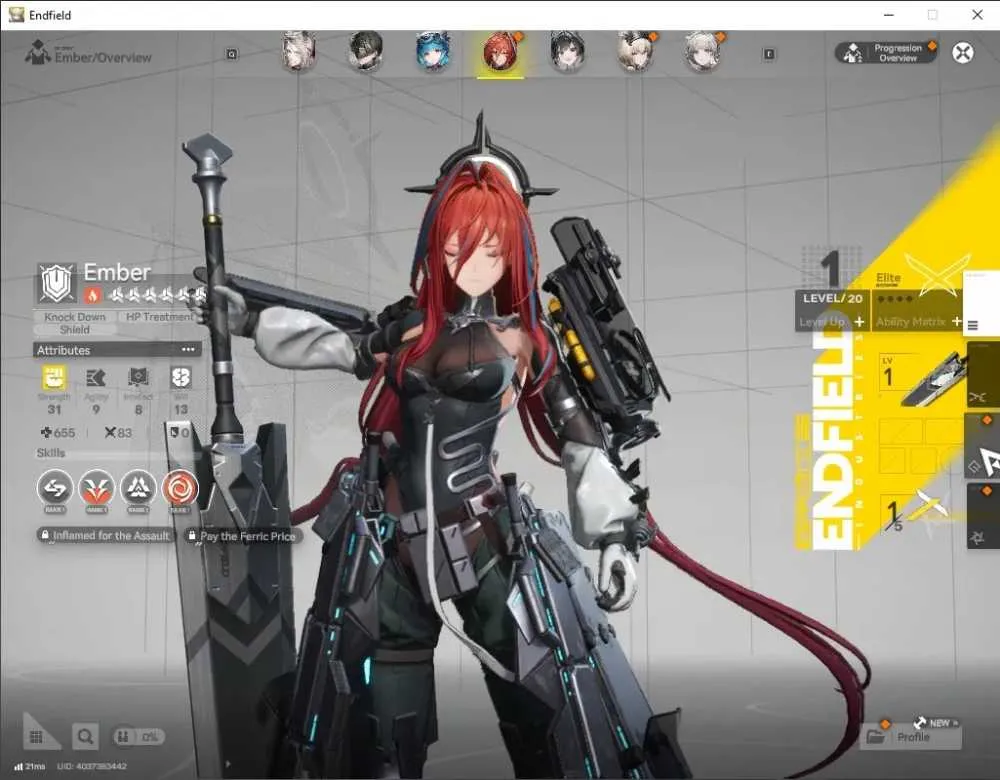Viewport: 1000px width, 780px height.
Task: Click the magnifier inspect icon
Action: point(85,737)
